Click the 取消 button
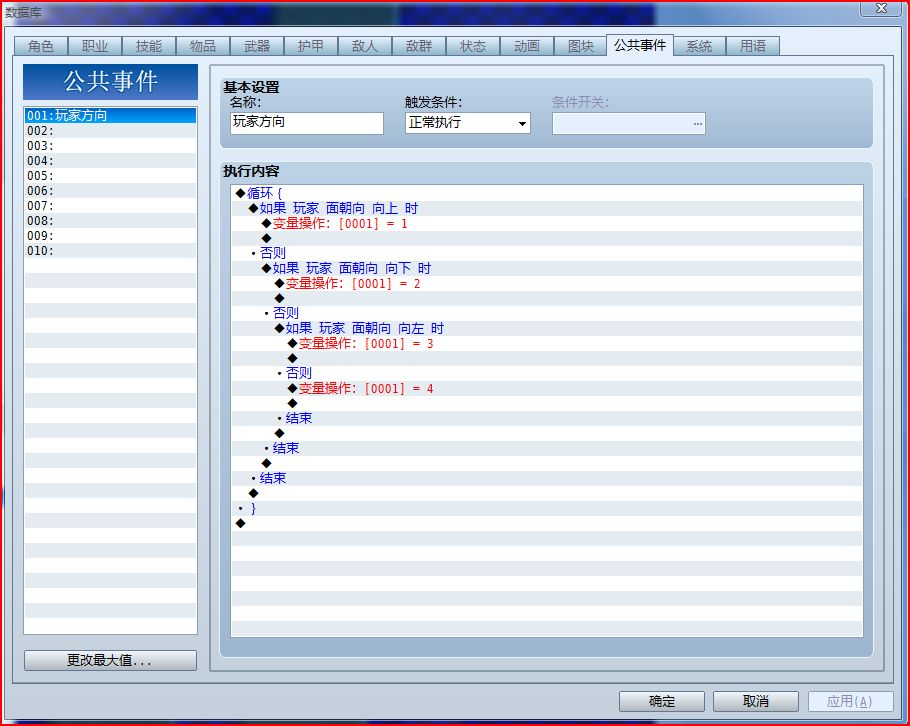 tap(756, 701)
